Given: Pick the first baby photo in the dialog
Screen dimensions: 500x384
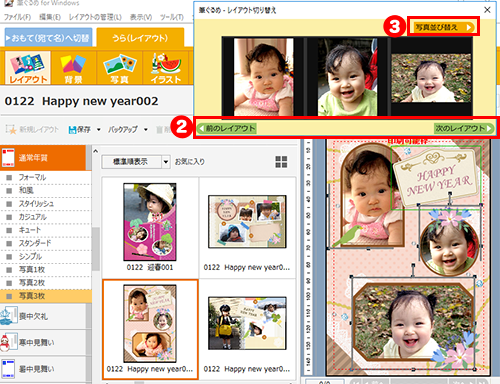Looking at the screenshot, I should (263, 77).
